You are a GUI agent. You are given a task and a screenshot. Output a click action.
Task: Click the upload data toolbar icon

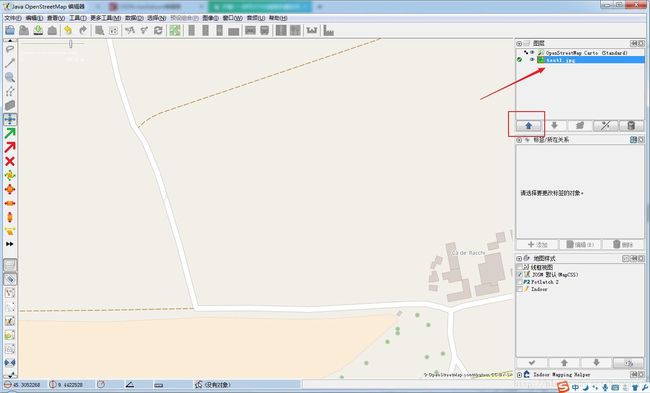(x=52, y=30)
